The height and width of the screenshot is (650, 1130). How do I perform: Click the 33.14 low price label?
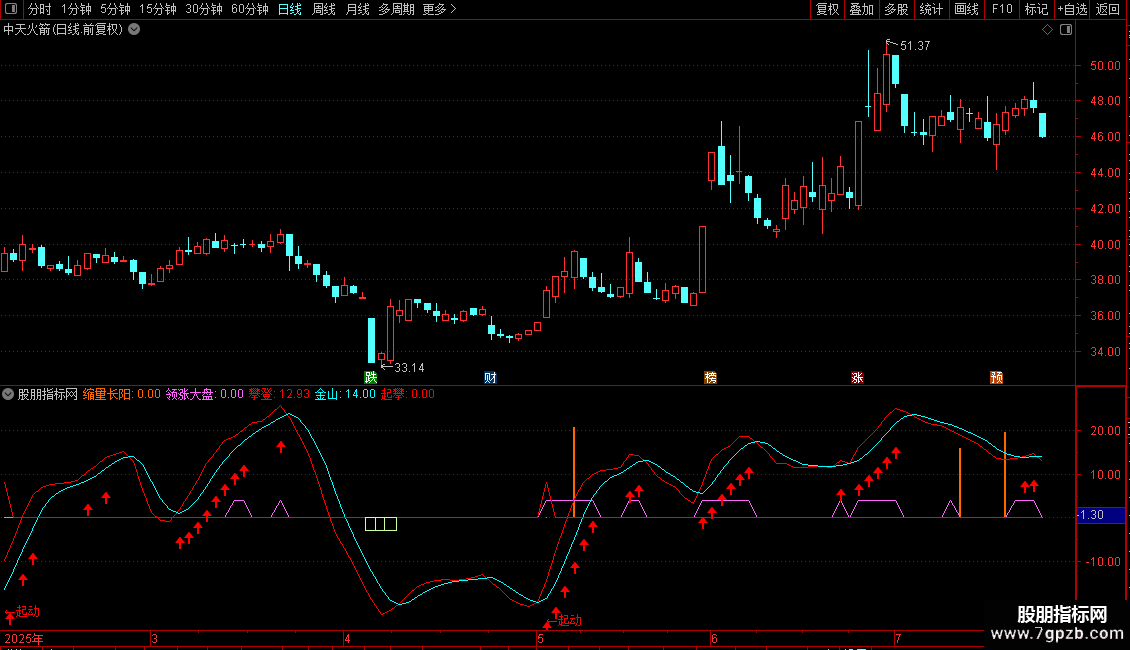409,368
